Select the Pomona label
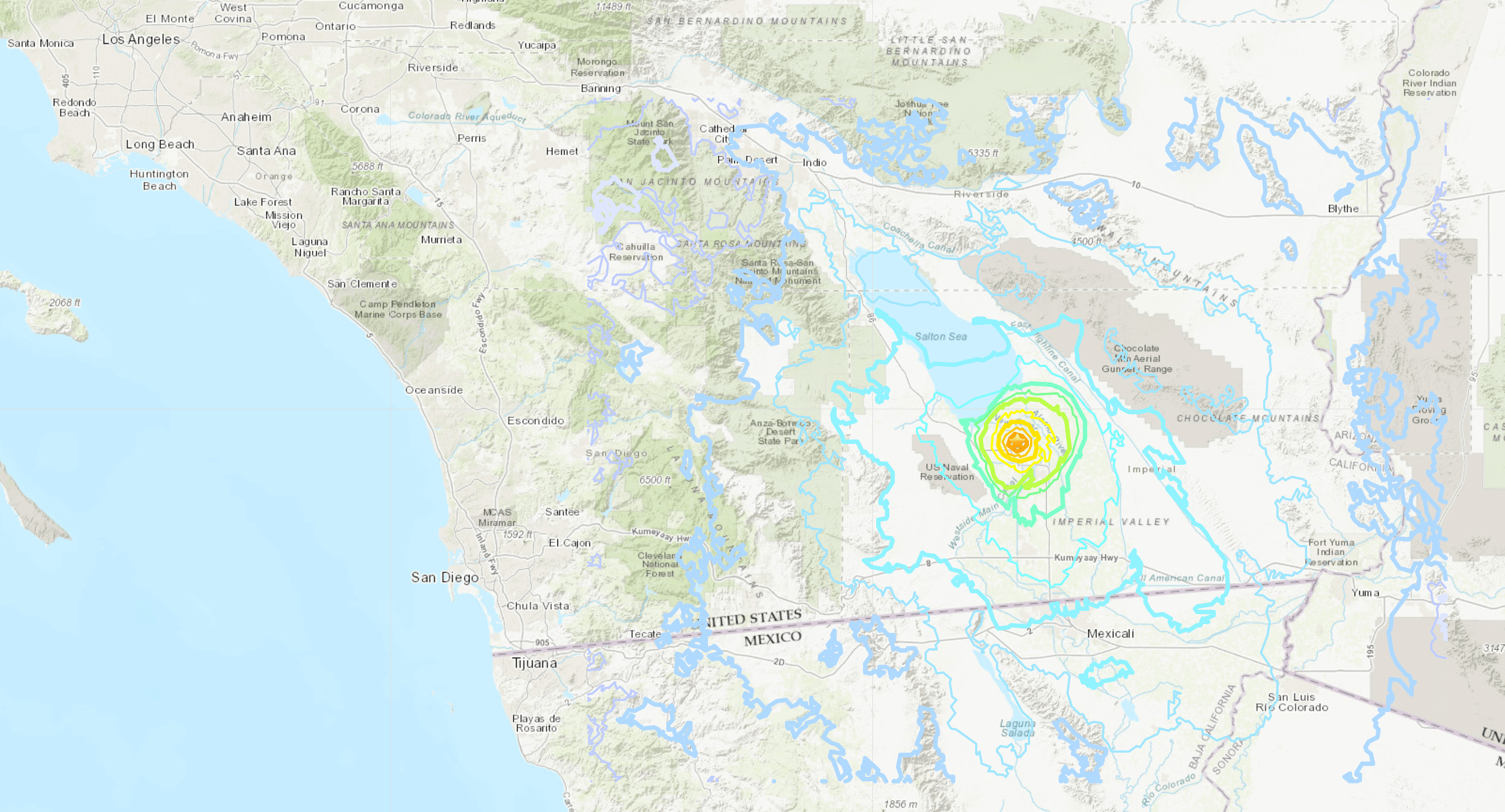This screenshot has height=812, width=1505. pyautogui.click(x=284, y=37)
